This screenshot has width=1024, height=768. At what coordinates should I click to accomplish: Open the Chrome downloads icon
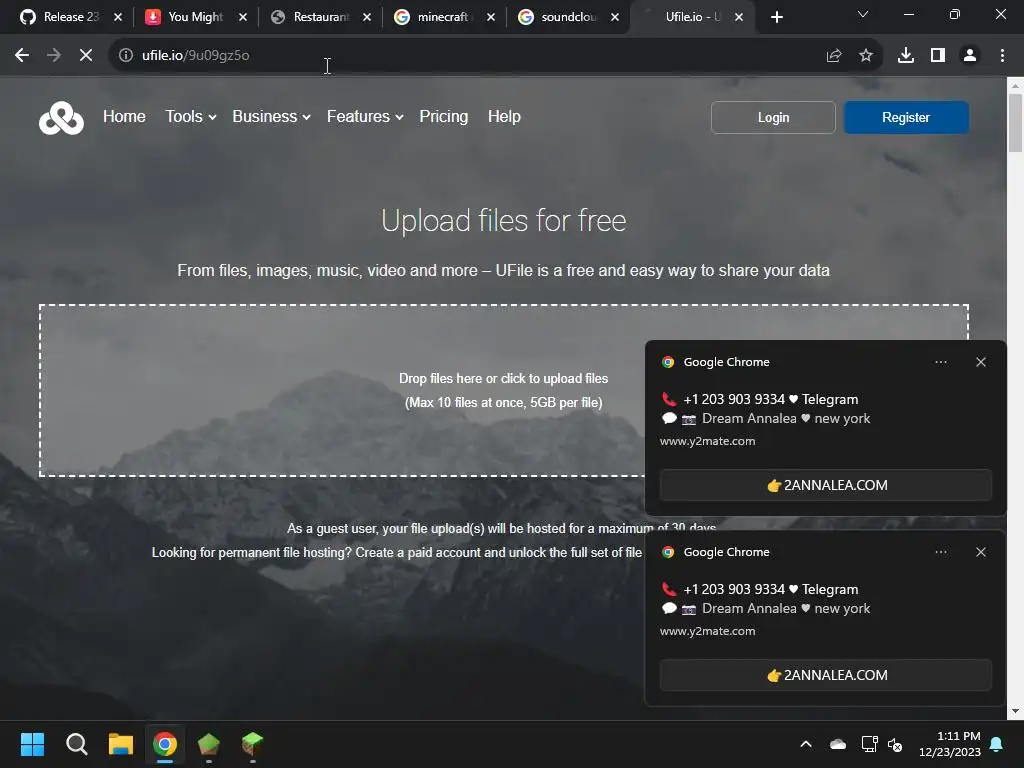(906, 56)
